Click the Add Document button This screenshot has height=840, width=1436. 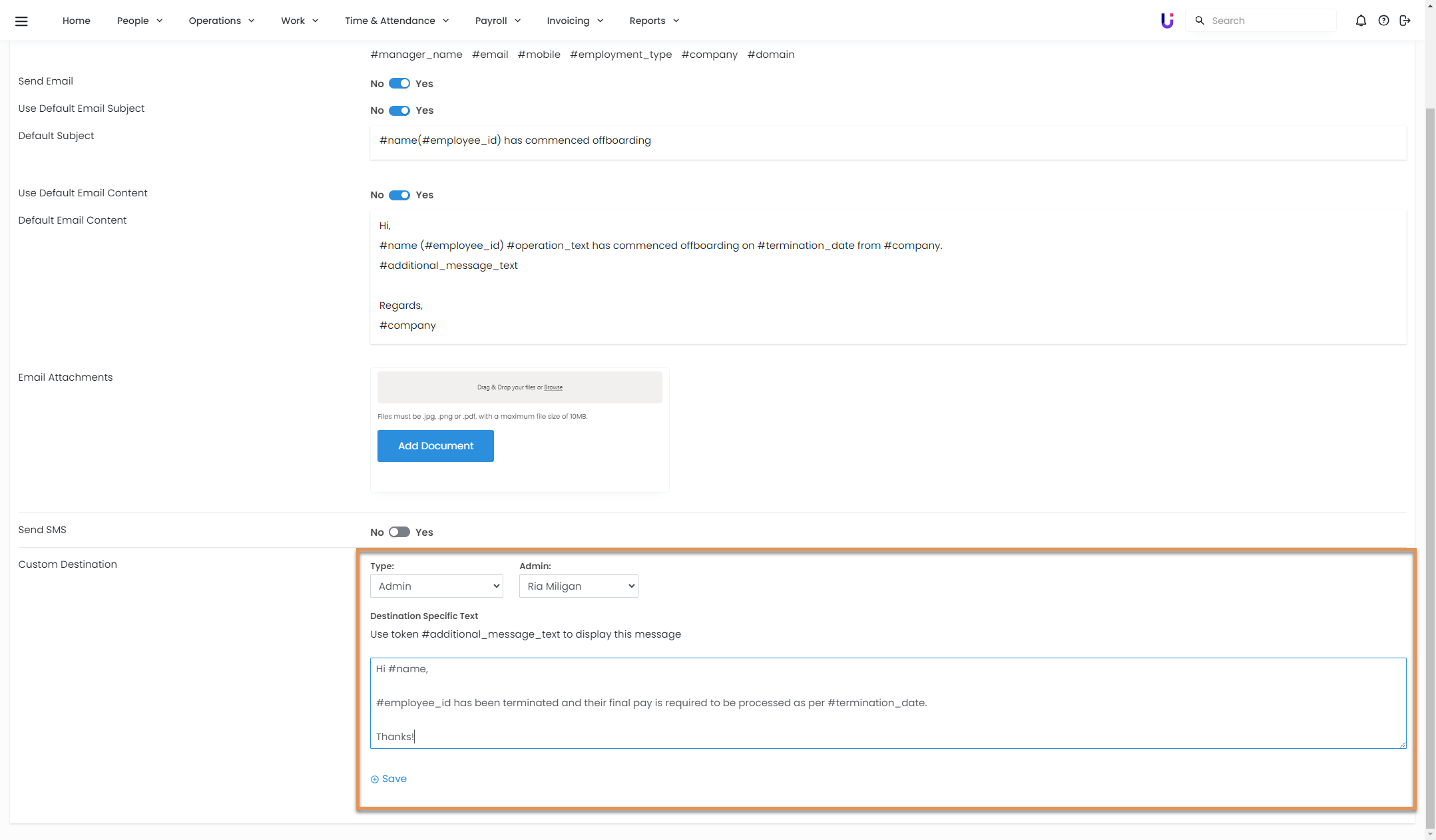pyautogui.click(x=435, y=446)
